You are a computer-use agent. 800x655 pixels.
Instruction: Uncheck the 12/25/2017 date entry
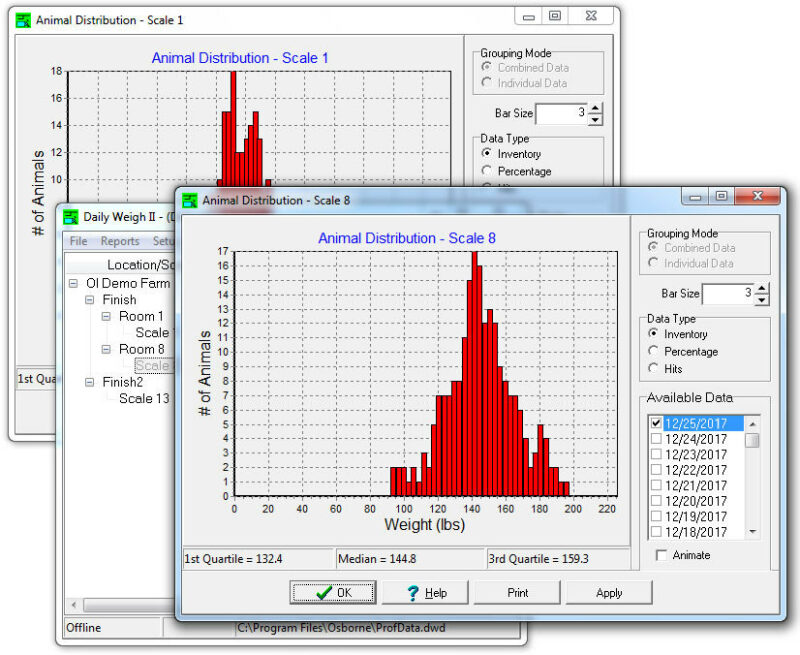(x=654, y=423)
